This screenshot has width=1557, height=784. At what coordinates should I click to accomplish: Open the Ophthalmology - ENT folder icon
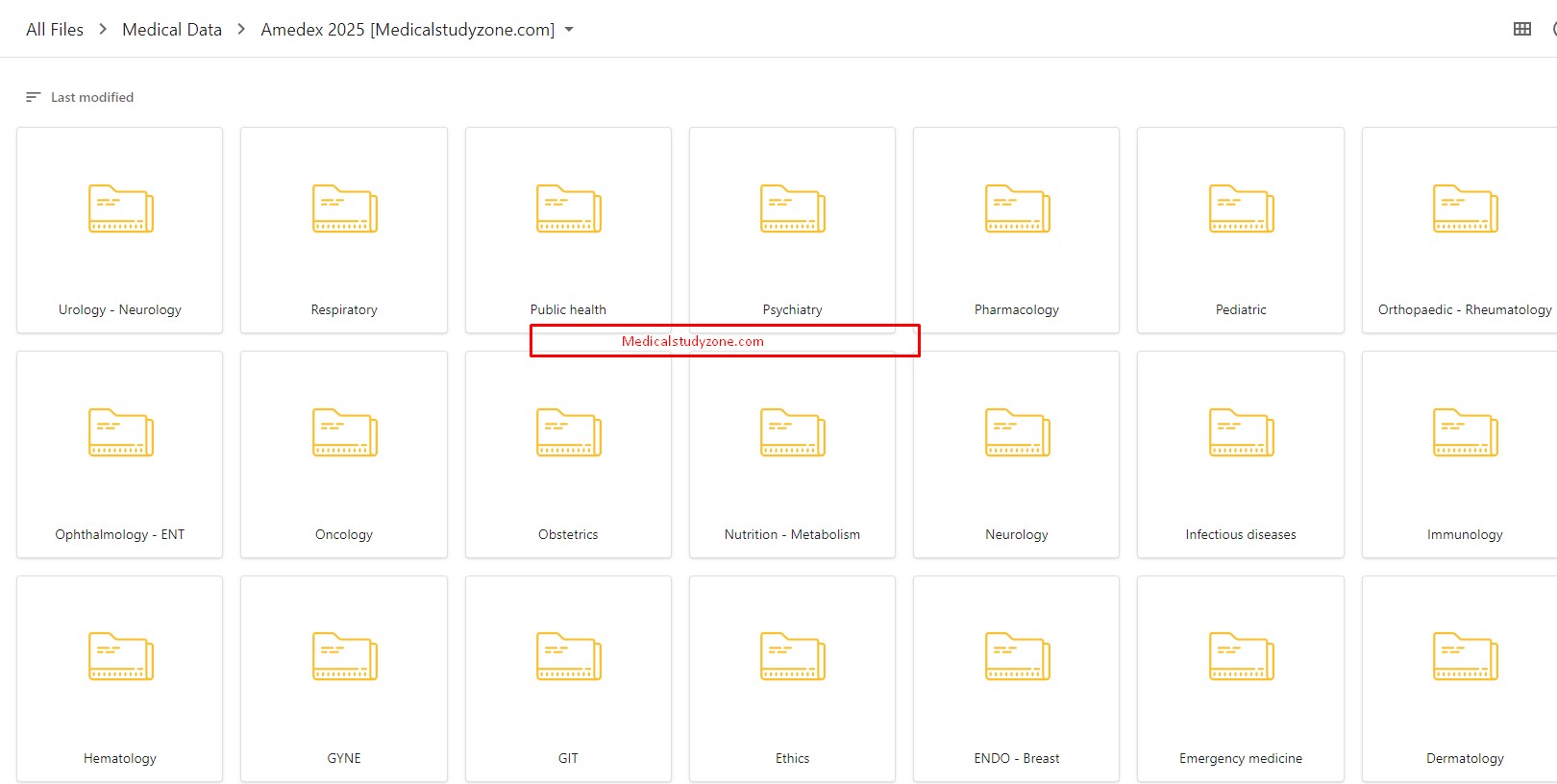[x=120, y=432]
